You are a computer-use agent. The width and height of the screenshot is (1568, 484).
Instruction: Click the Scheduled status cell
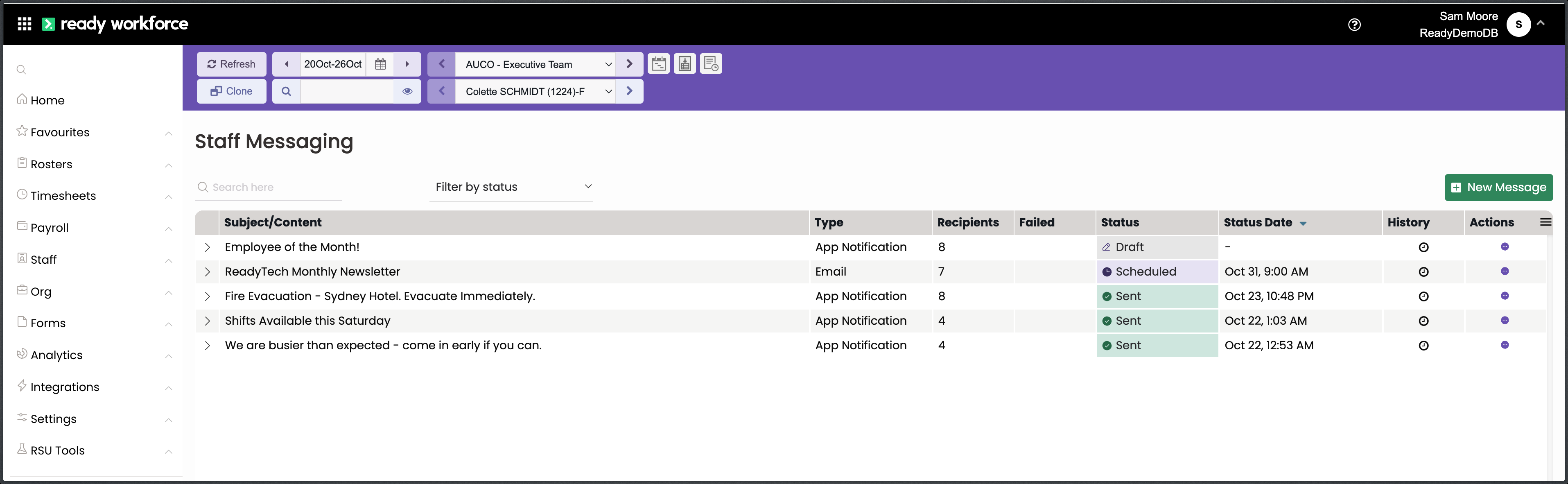click(x=1157, y=271)
